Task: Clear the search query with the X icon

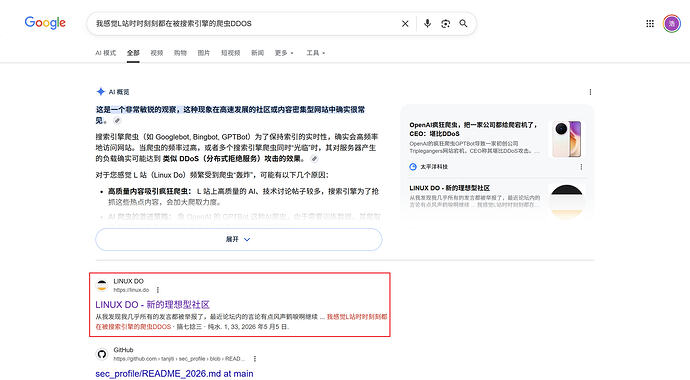Action: click(x=405, y=24)
